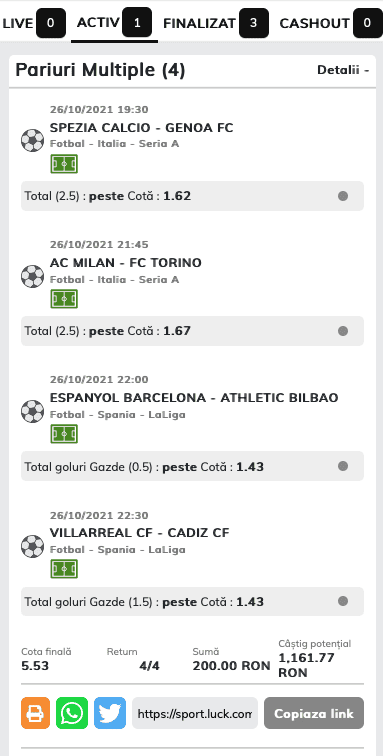Click the status dot on the 1.62 odds row

click(343, 196)
